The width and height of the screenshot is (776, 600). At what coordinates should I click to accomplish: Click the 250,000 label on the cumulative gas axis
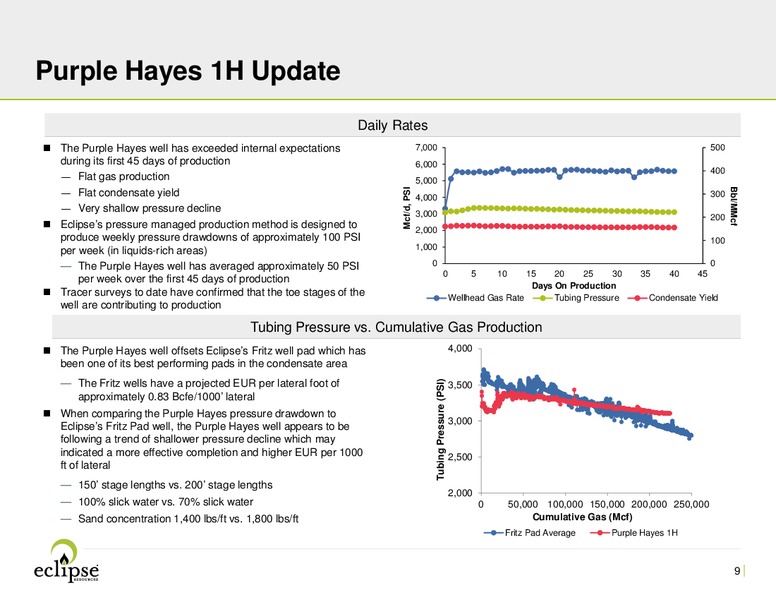(691, 504)
